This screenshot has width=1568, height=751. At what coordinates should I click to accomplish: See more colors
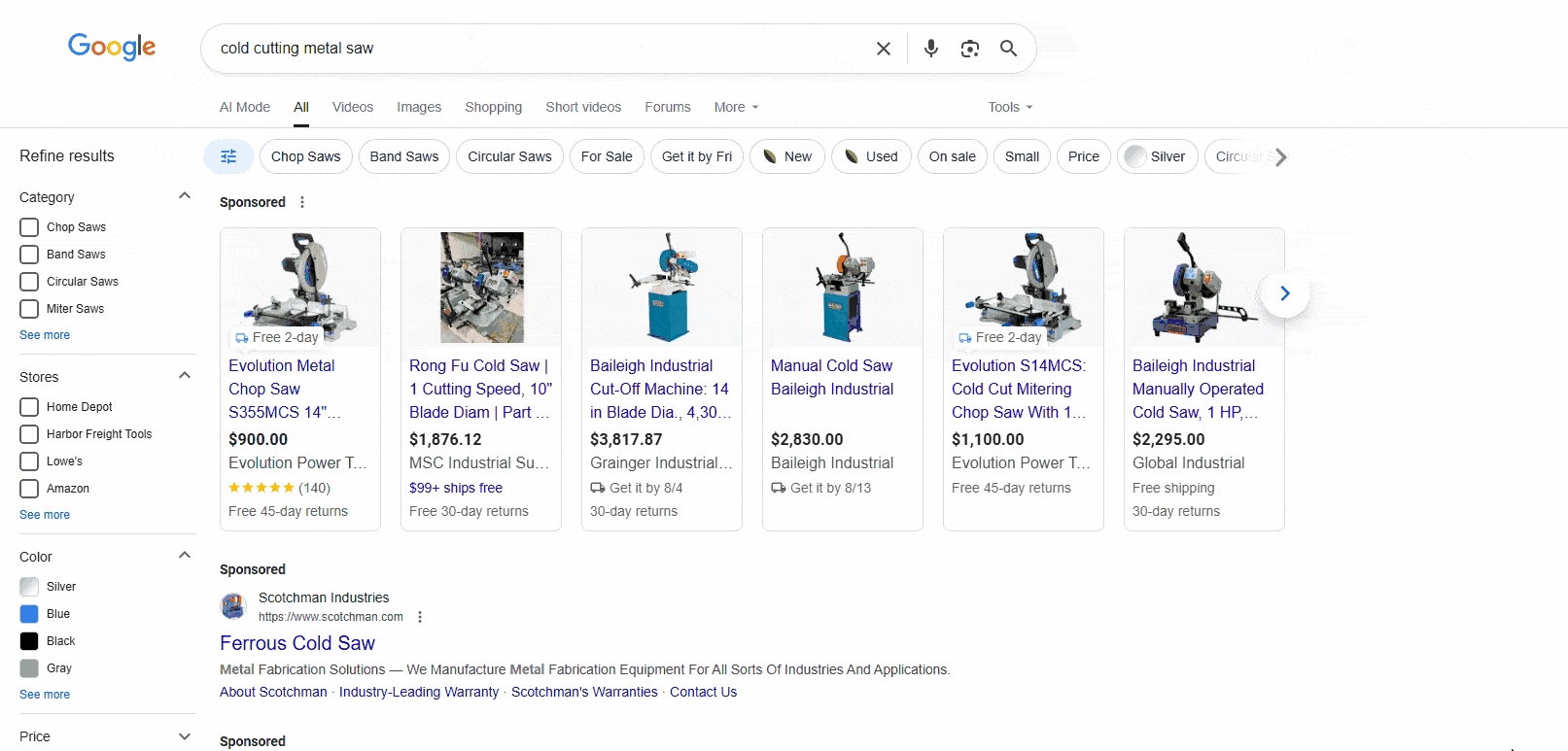45,695
